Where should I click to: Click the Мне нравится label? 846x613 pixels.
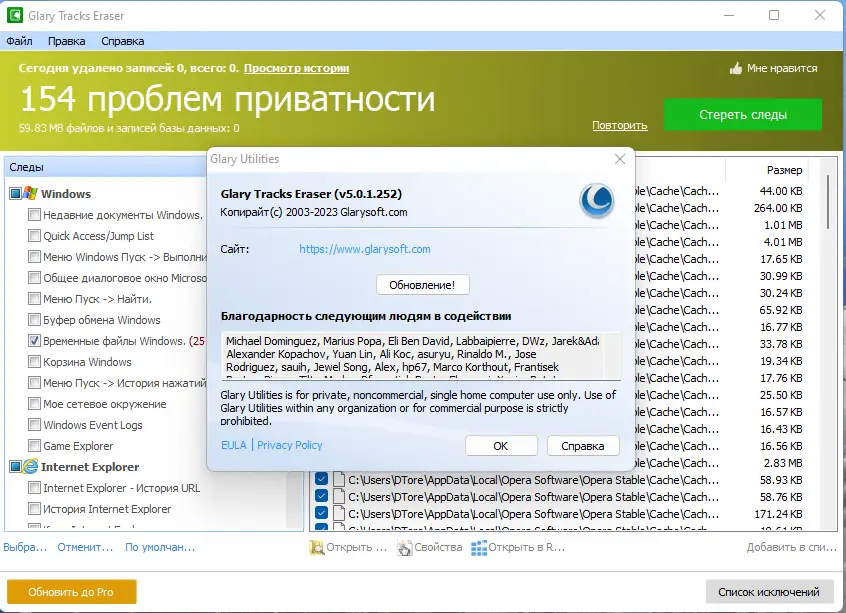(x=782, y=69)
